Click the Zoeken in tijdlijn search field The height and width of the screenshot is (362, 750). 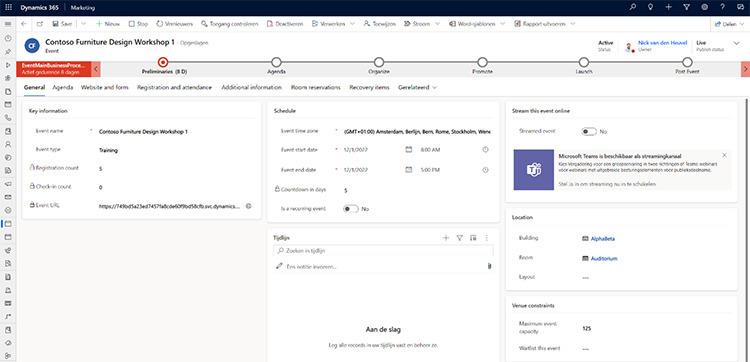coord(383,251)
